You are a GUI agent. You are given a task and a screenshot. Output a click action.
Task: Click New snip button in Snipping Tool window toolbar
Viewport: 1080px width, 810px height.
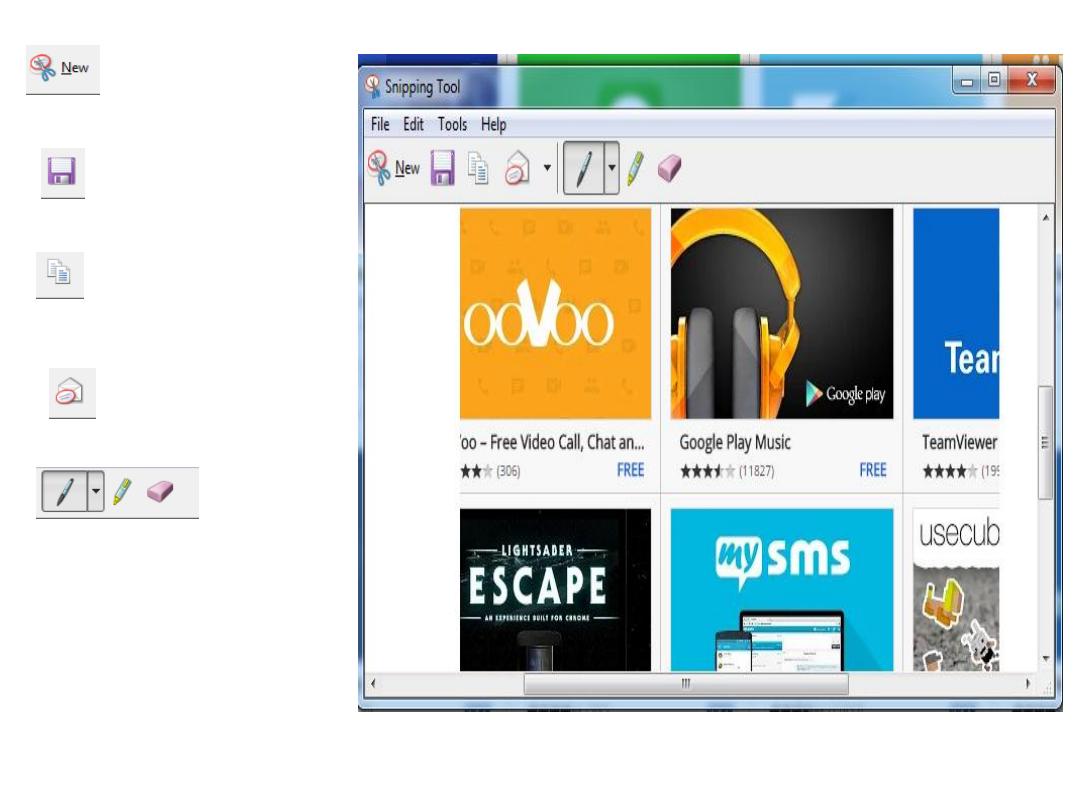(394, 168)
